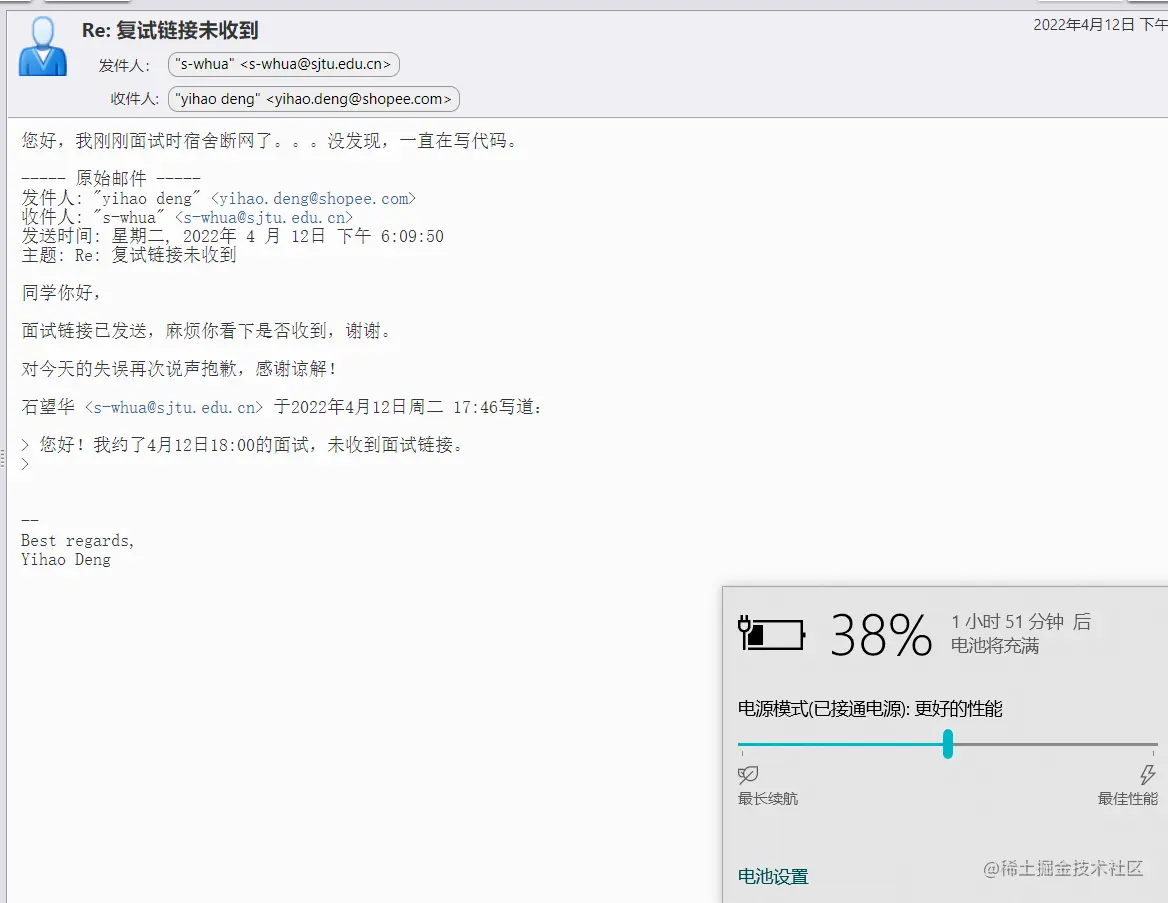Click the 发件人 contact pill for s-whua
Screen dimensions: 1168x903
(283, 64)
